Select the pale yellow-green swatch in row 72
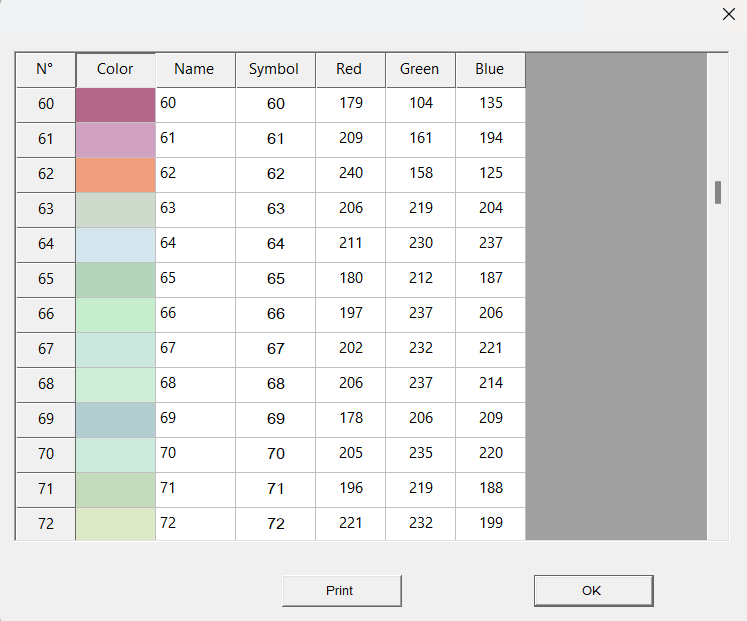Viewport: 747px width, 621px height. [115, 524]
